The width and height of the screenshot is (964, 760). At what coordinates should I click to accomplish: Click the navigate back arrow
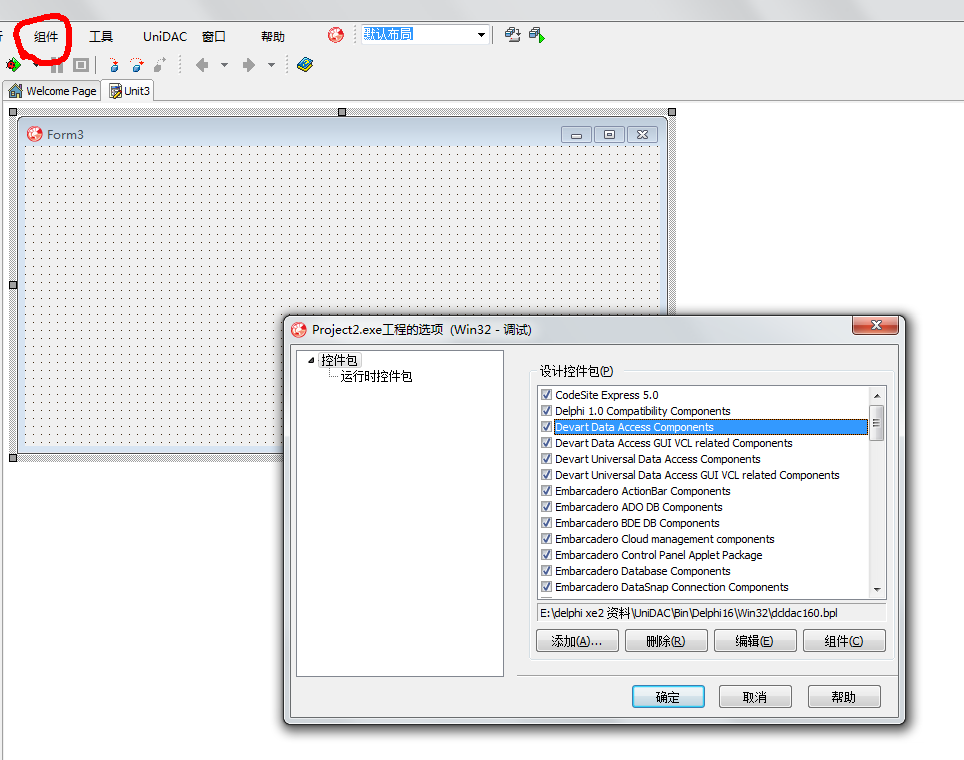(x=202, y=65)
